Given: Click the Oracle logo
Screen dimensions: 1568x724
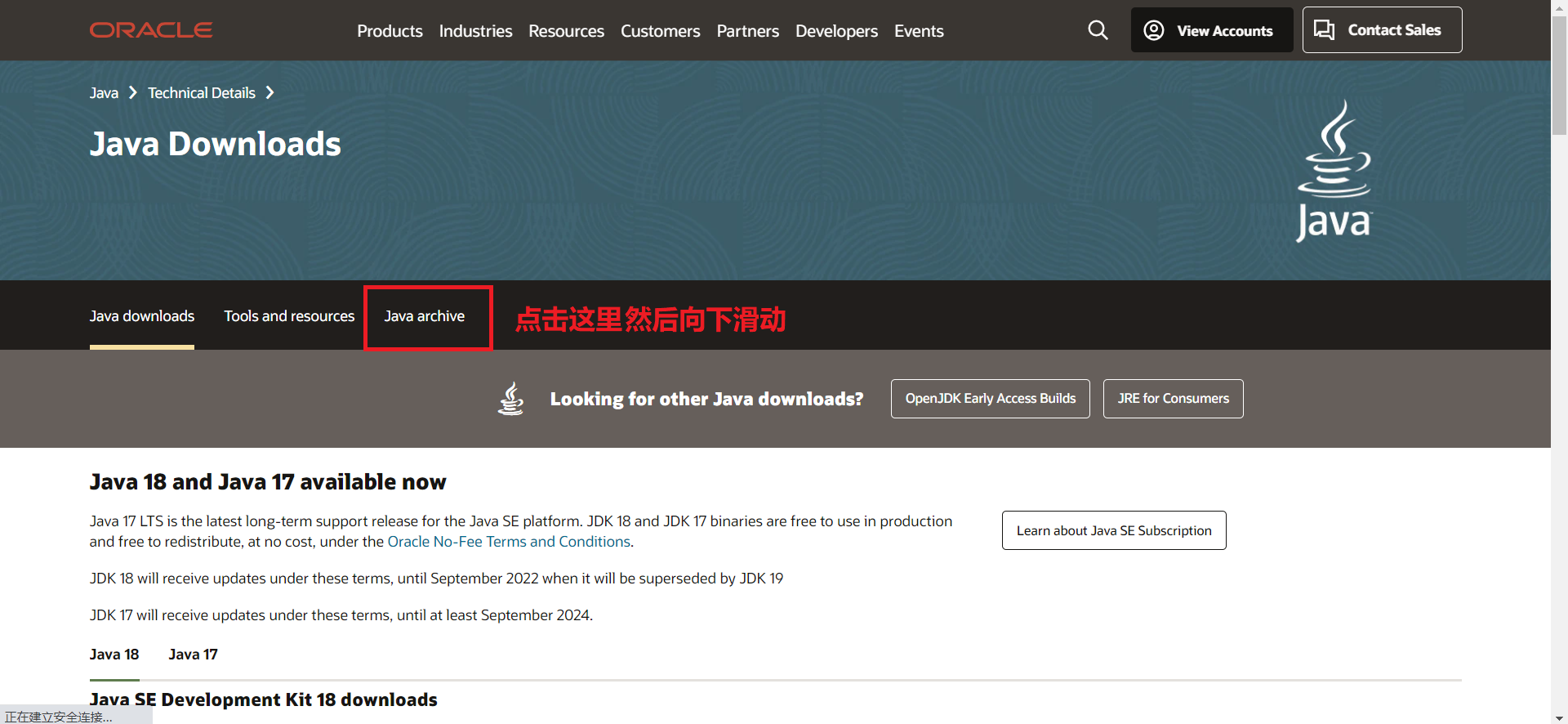Looking at the screenshot, I should click(151, 30).
